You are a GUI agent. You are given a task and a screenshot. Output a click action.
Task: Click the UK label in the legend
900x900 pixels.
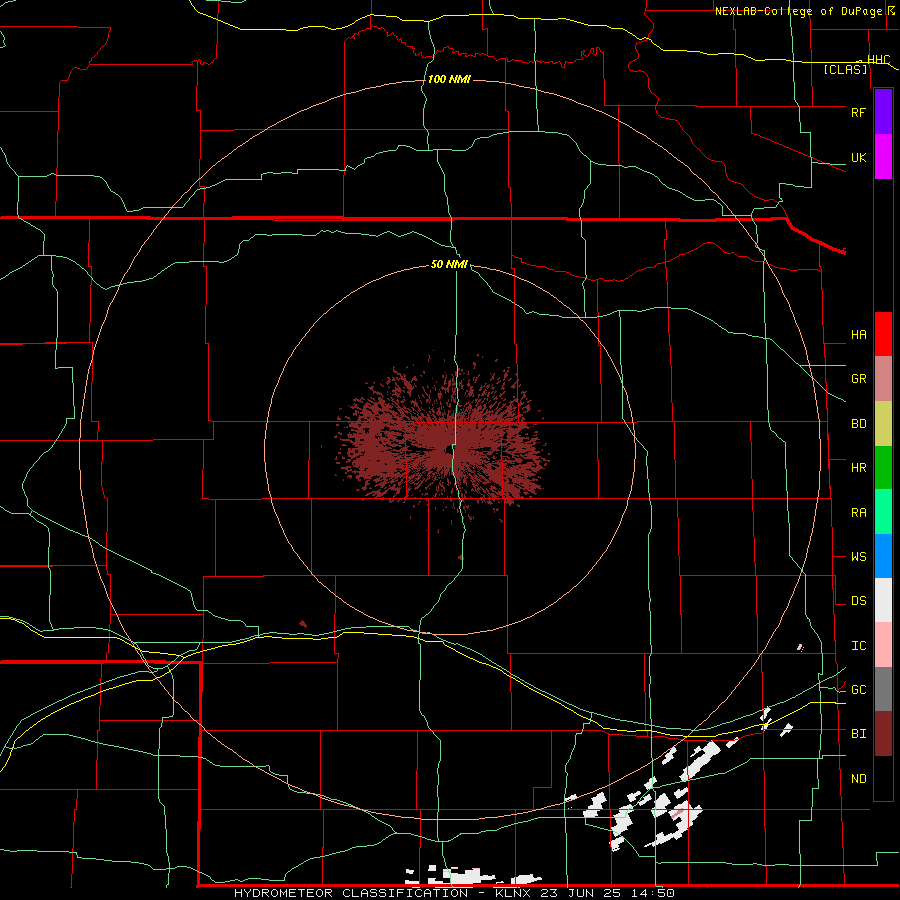click(x=858, y=158)
